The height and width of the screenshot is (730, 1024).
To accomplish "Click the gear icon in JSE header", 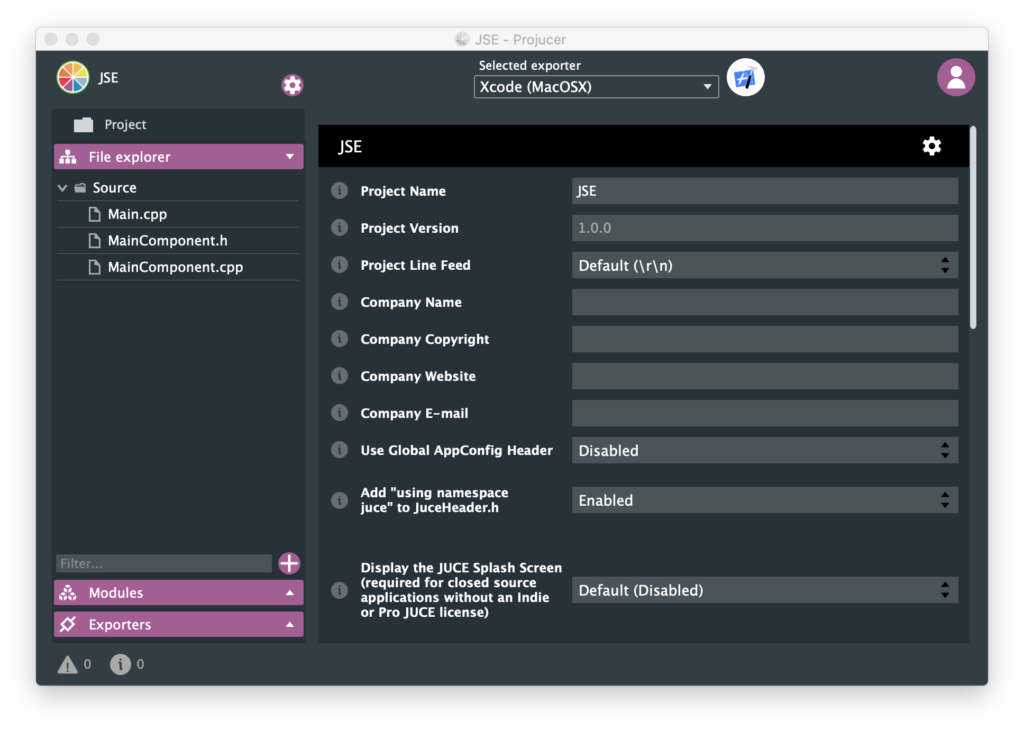I will pyautogui.click(x=931, y=147).
